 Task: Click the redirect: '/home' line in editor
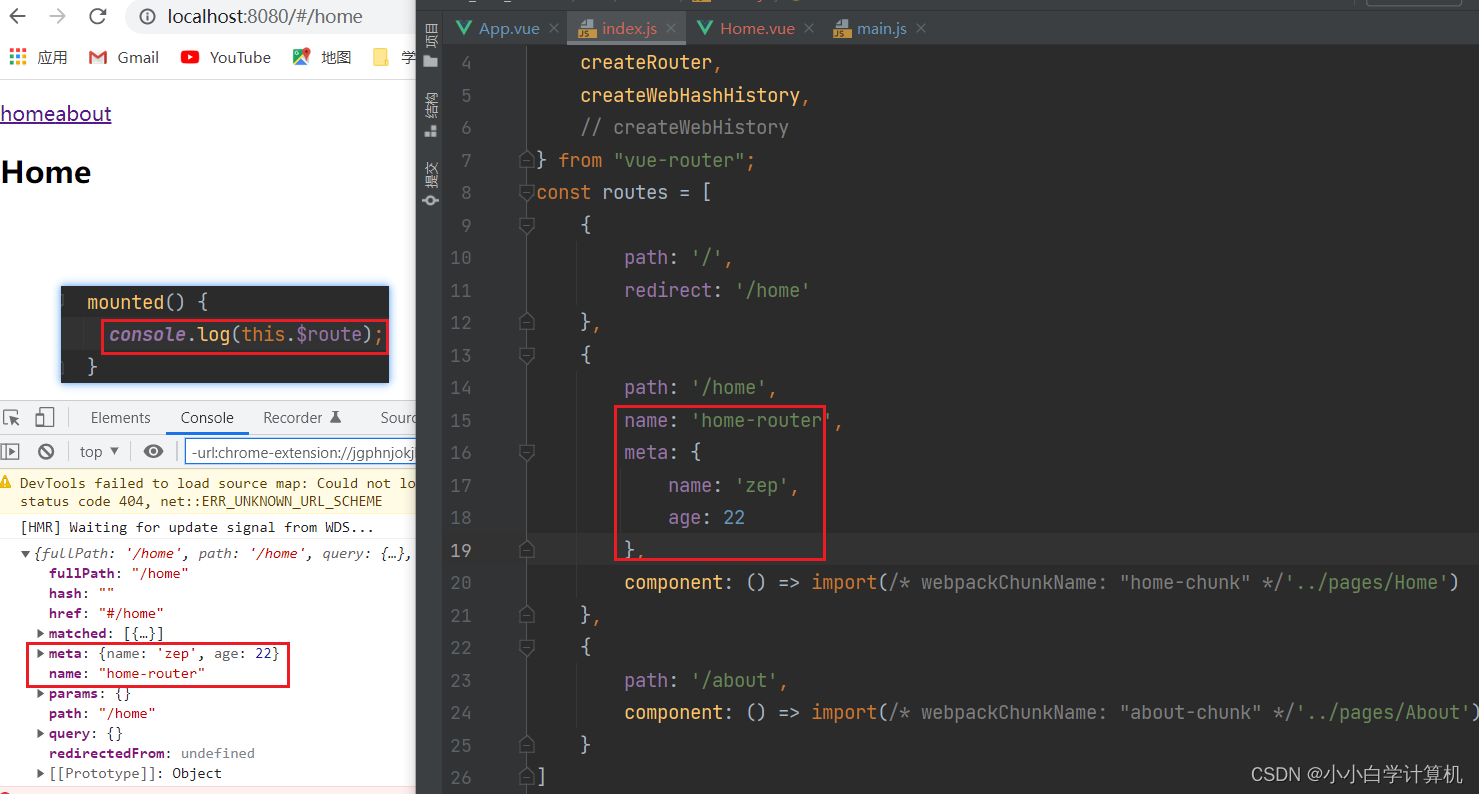pos(717,290)
